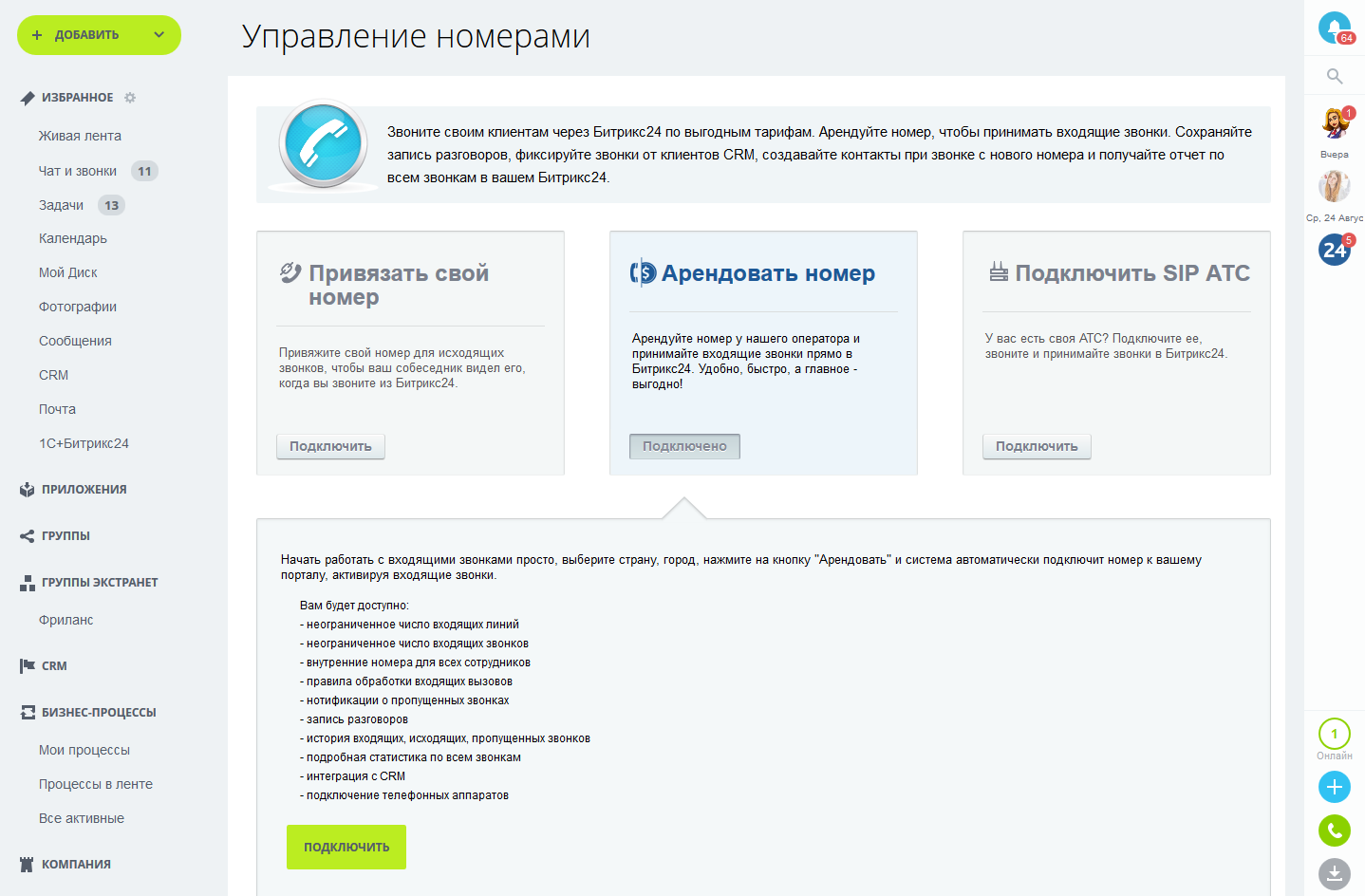Click Подключить under Подключить SIP АТС
Screen dimensions: 1365x896
click(1037, 446)
